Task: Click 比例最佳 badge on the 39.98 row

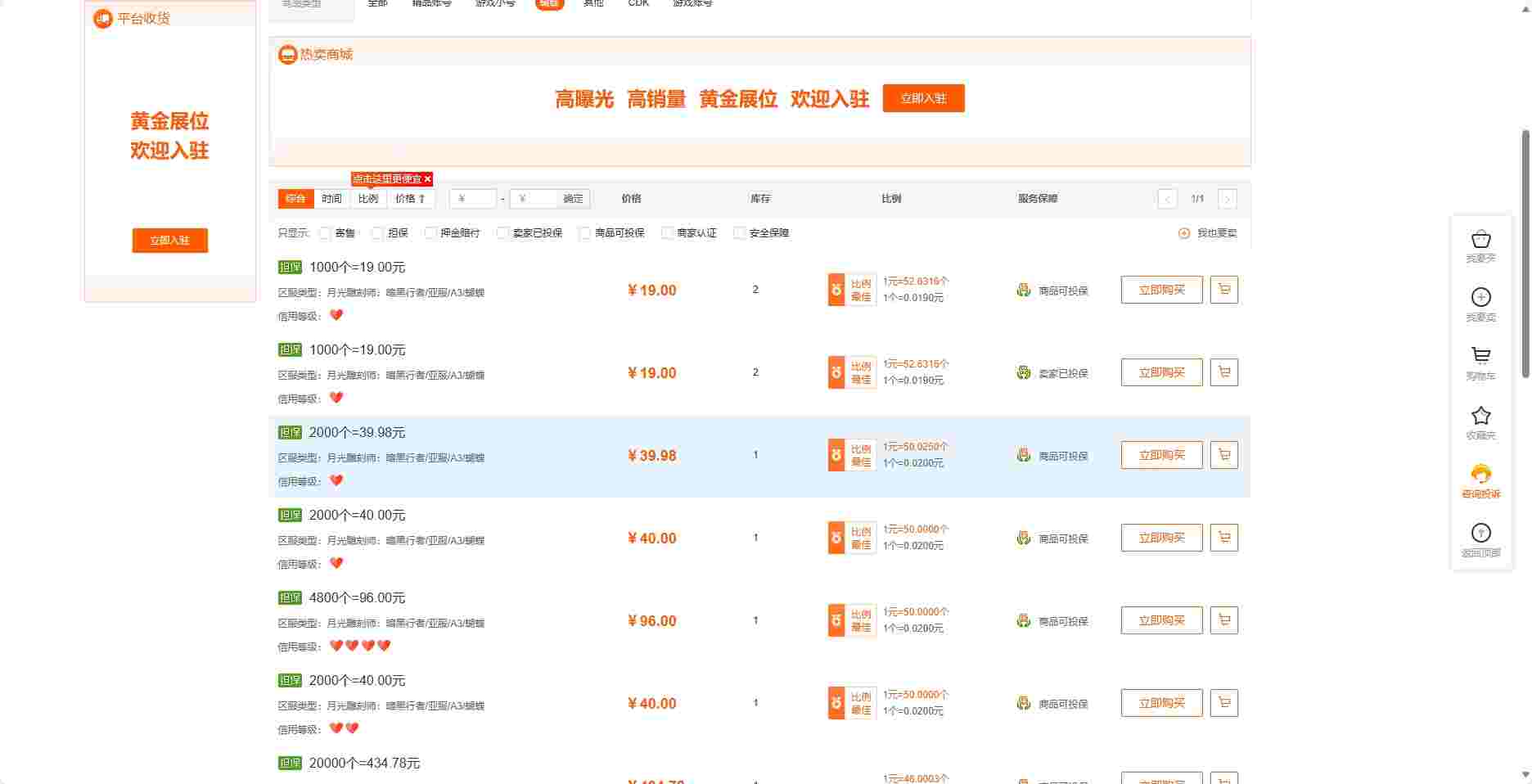Action: [x=852, y=455]
